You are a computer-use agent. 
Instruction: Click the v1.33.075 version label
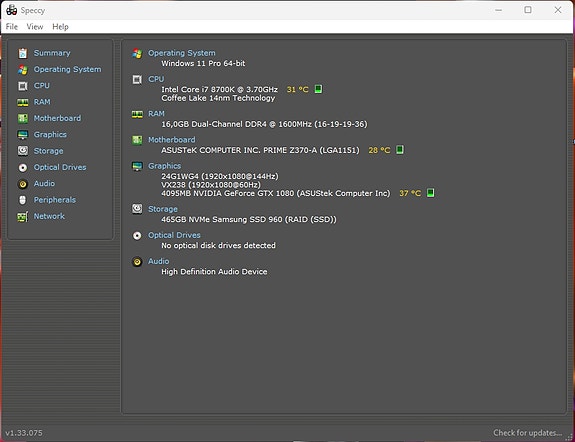click(x=24, y=433)
